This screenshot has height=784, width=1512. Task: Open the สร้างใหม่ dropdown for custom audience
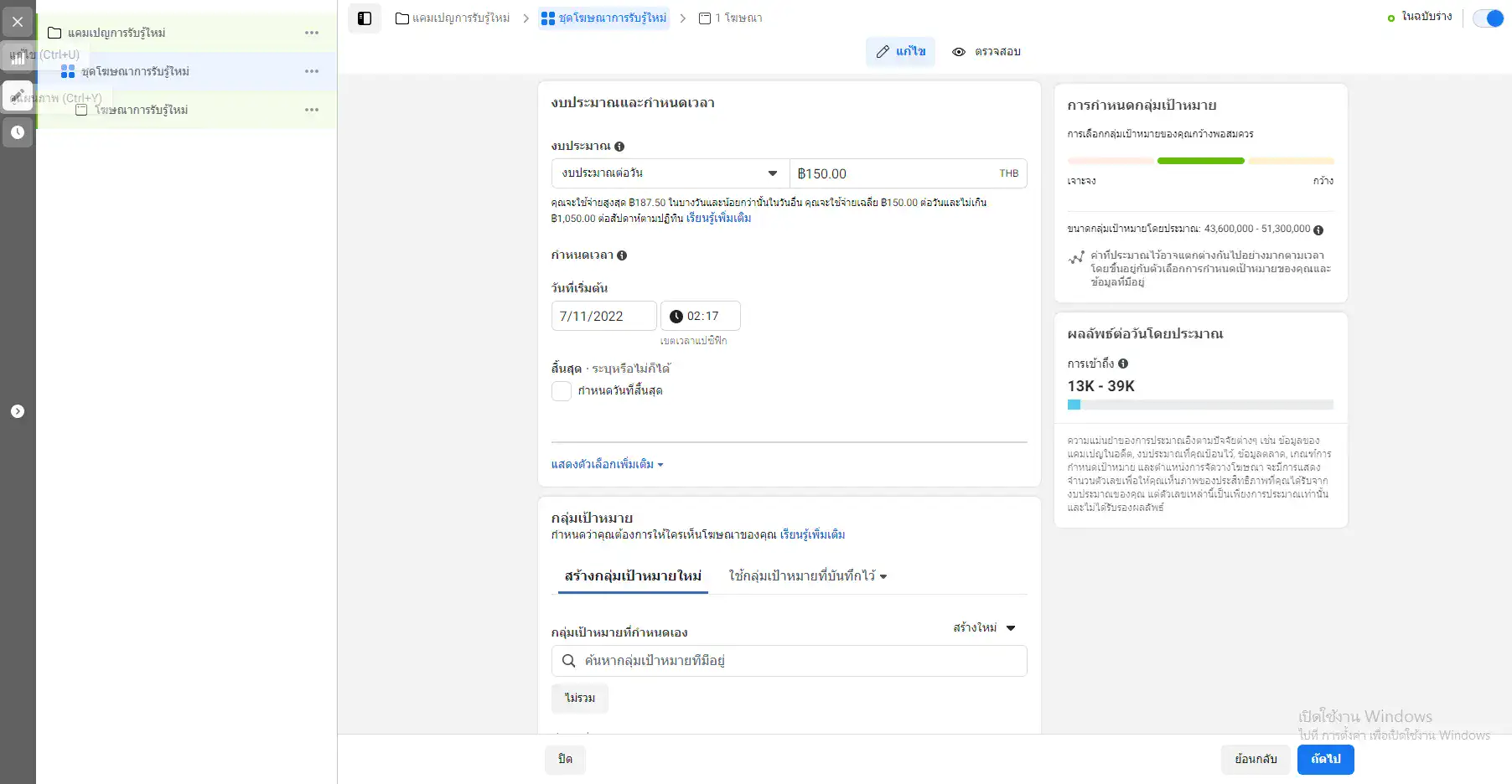[x=984, y=628]
